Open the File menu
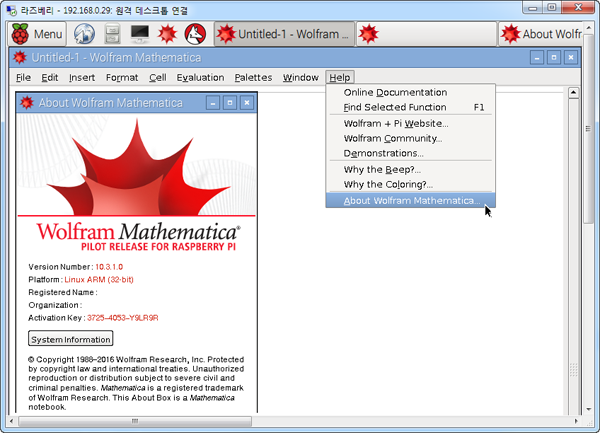Viewport: 600px width, 433px height. (23, 78)
